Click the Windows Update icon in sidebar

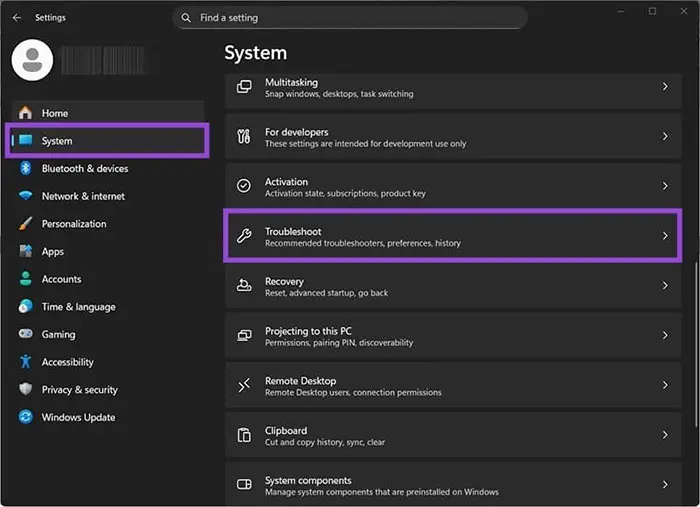click(25, 418)
